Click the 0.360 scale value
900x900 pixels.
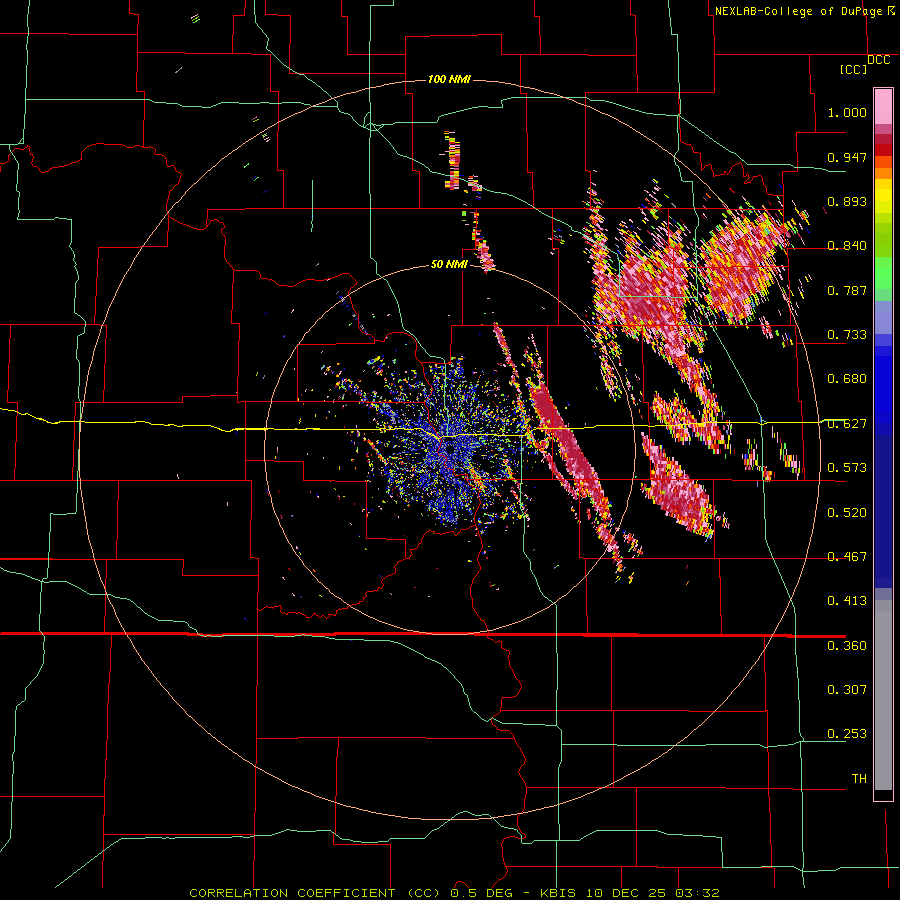click(x=847, y=646)
